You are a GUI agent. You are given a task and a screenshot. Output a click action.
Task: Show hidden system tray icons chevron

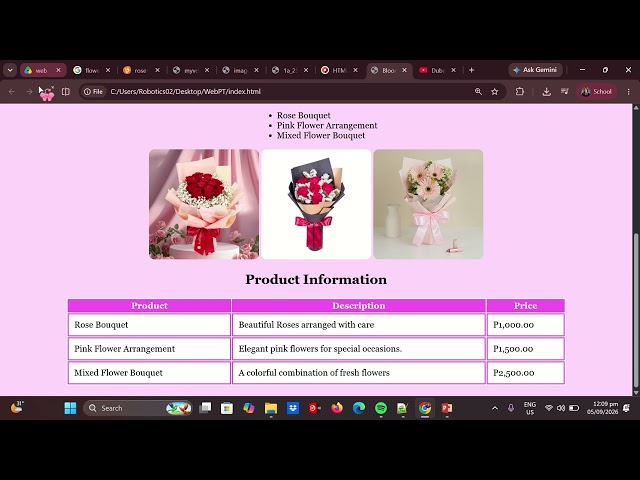click(495, 408)
